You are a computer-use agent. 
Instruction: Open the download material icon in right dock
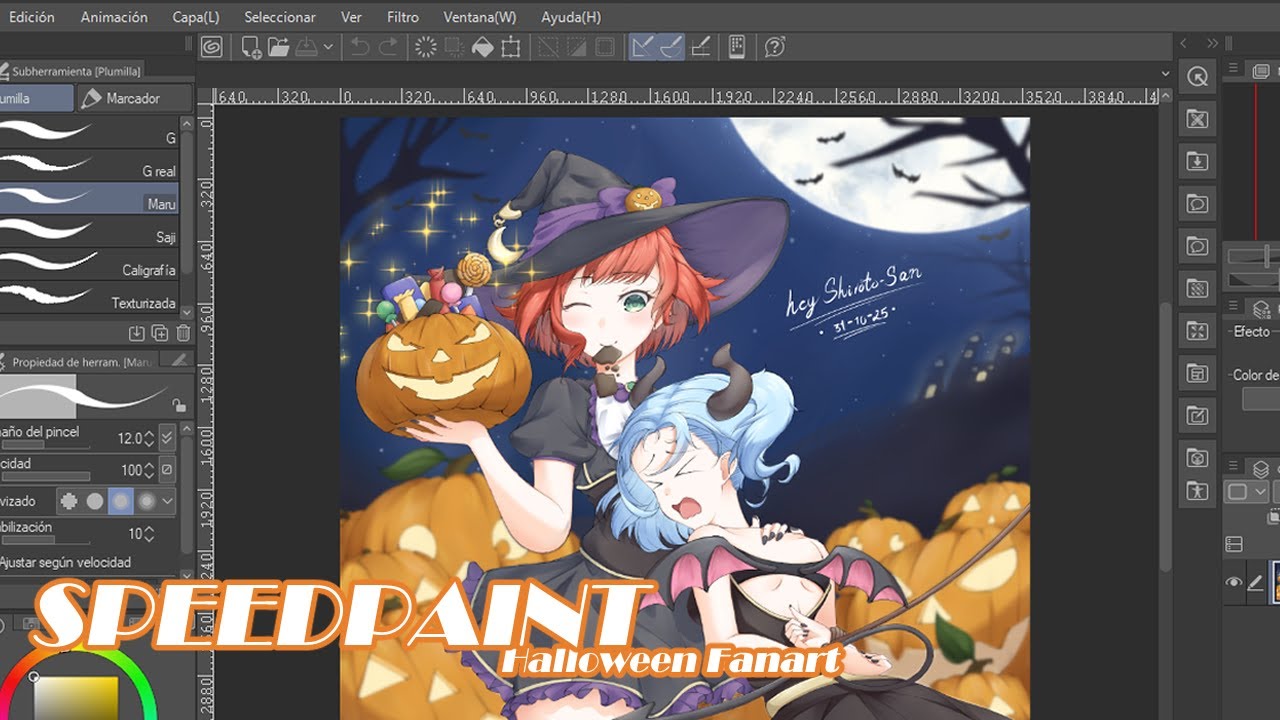click(1197, 161)
